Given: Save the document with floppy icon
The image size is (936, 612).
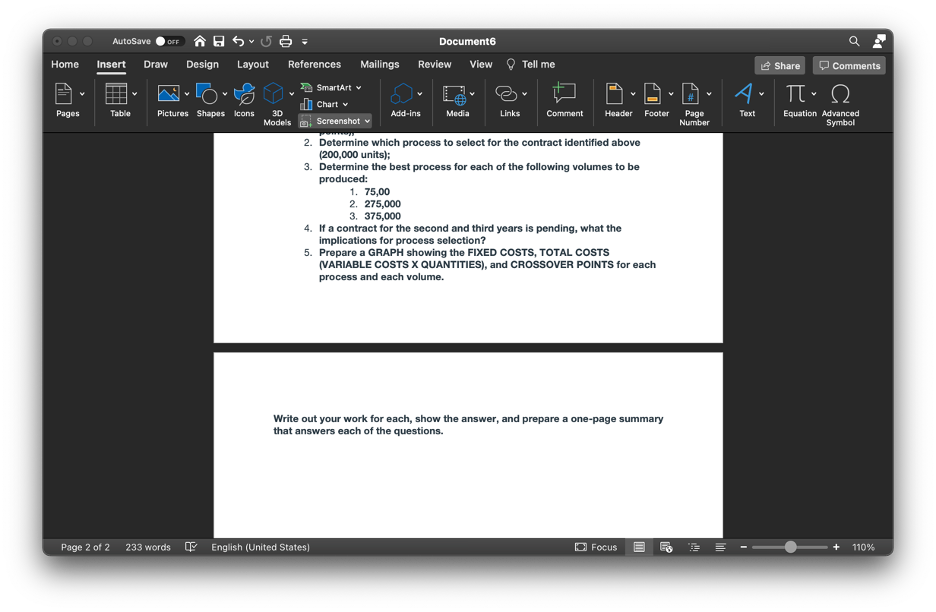Looking at the screenshot, I should pos(219,41).
